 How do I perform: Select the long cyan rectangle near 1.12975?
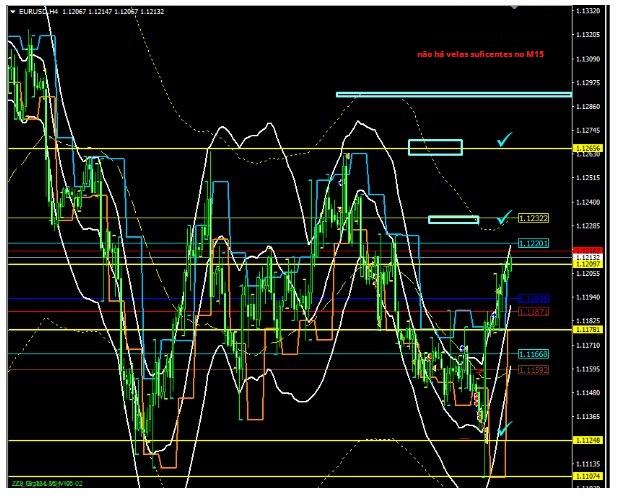[x=453, y=95]
